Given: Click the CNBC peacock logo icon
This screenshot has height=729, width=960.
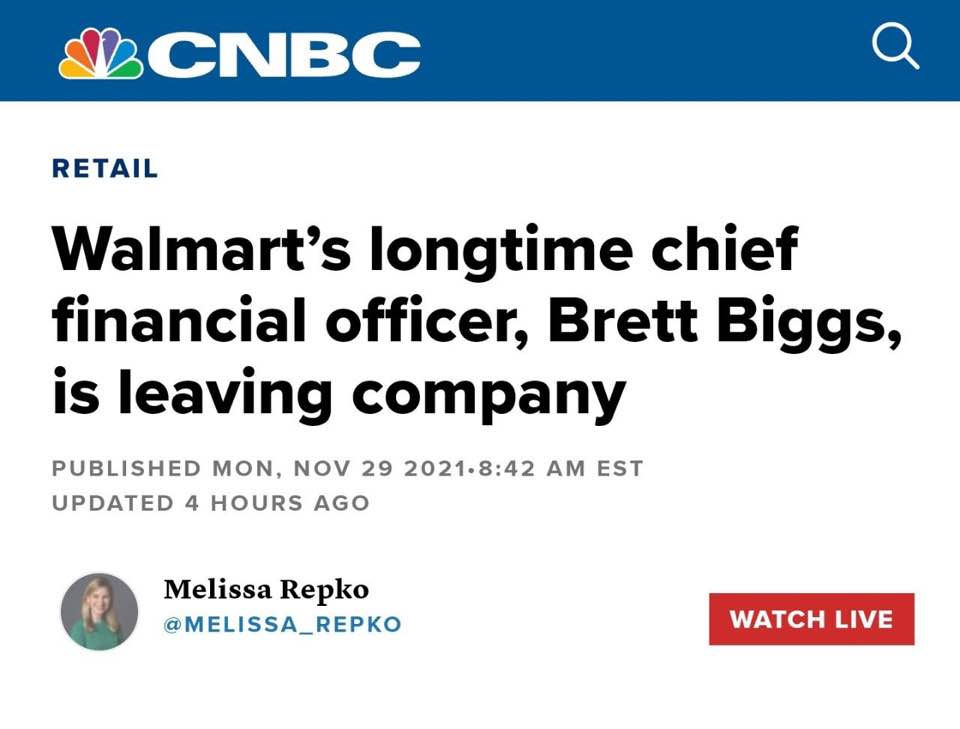Looking at the screenshot, I should [100, 52].
